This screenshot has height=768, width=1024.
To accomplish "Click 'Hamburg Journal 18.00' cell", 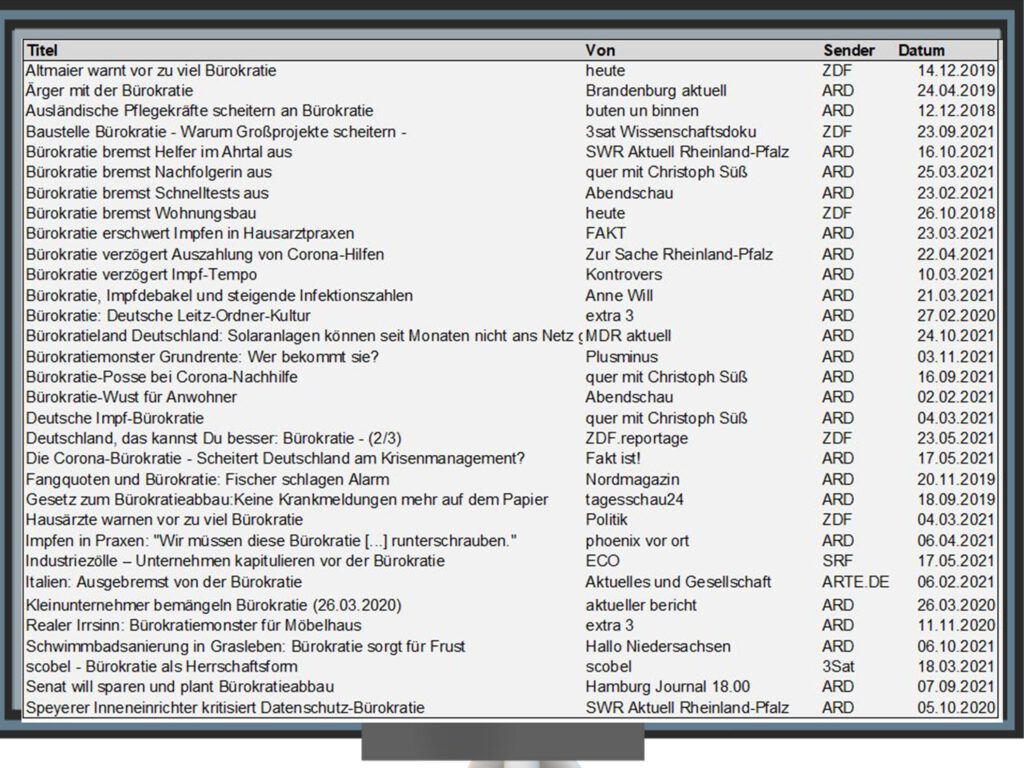I will 667,687.
